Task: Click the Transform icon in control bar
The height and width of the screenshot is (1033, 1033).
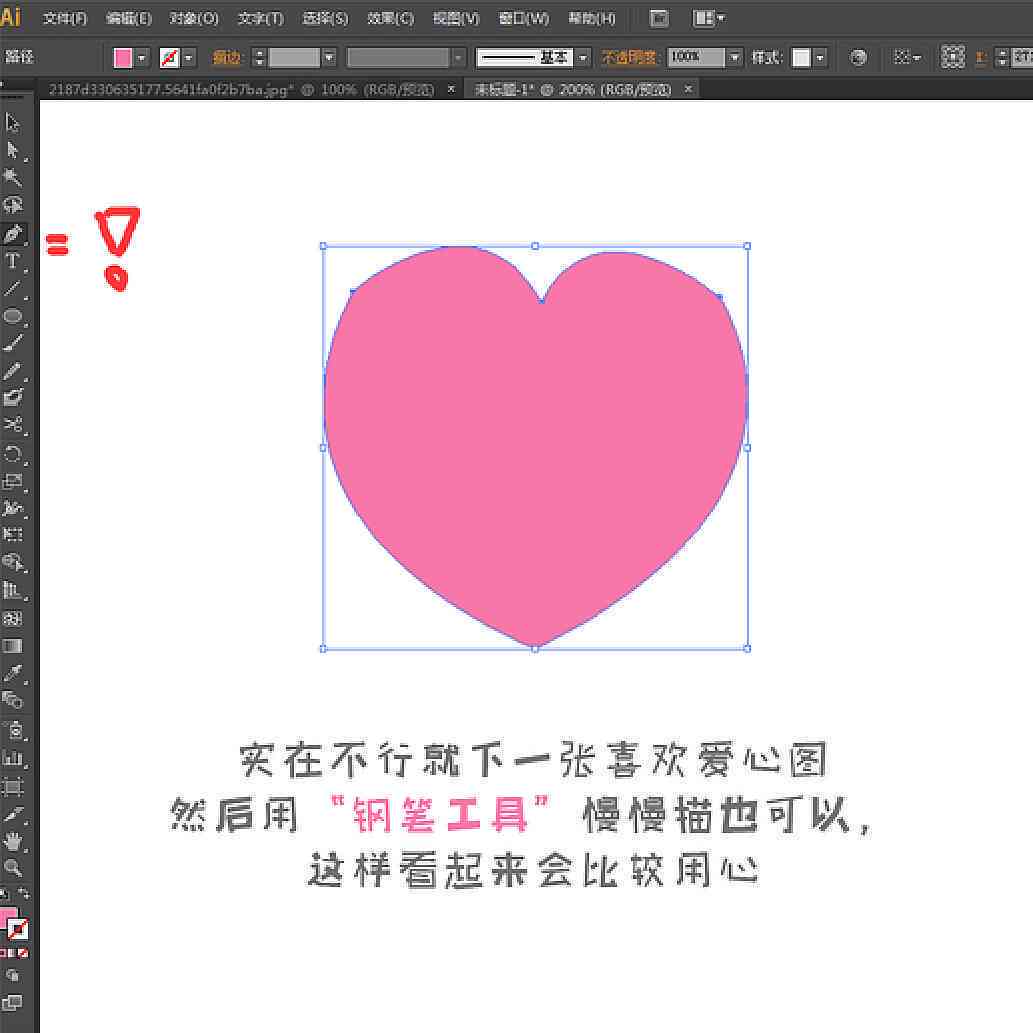Action: tap(952, 57)
